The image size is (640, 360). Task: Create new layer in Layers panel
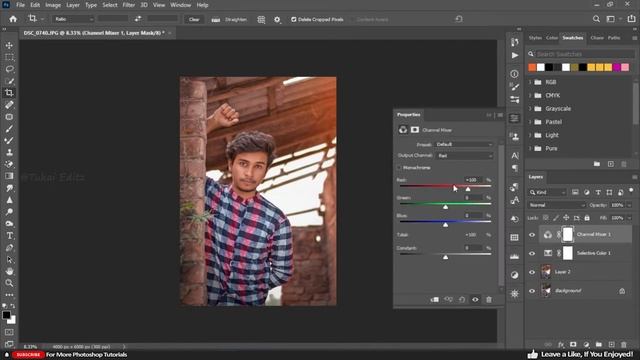click(x=611, y=344)
